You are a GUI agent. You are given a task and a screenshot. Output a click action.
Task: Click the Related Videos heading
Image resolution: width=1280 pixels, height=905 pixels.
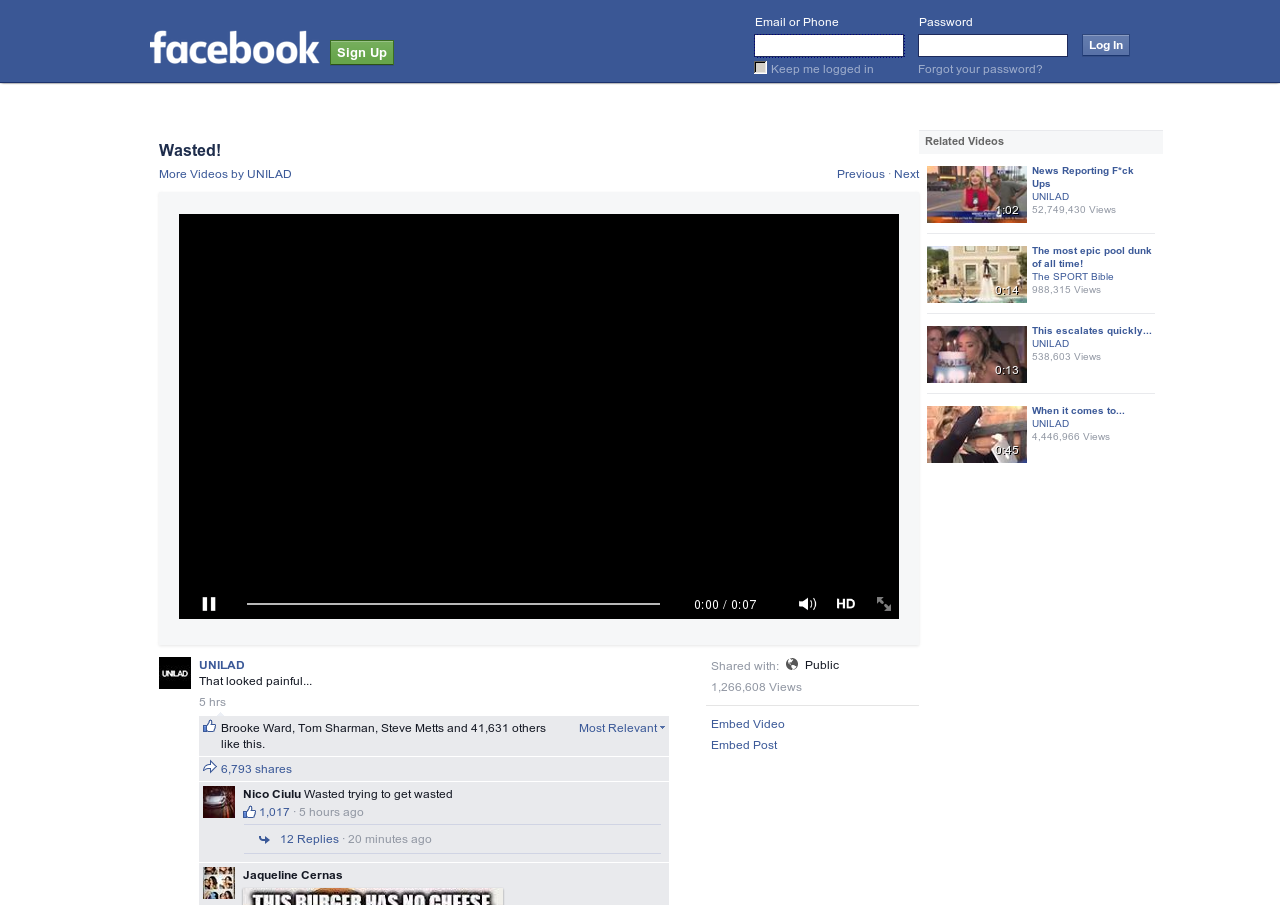[964, 142]
